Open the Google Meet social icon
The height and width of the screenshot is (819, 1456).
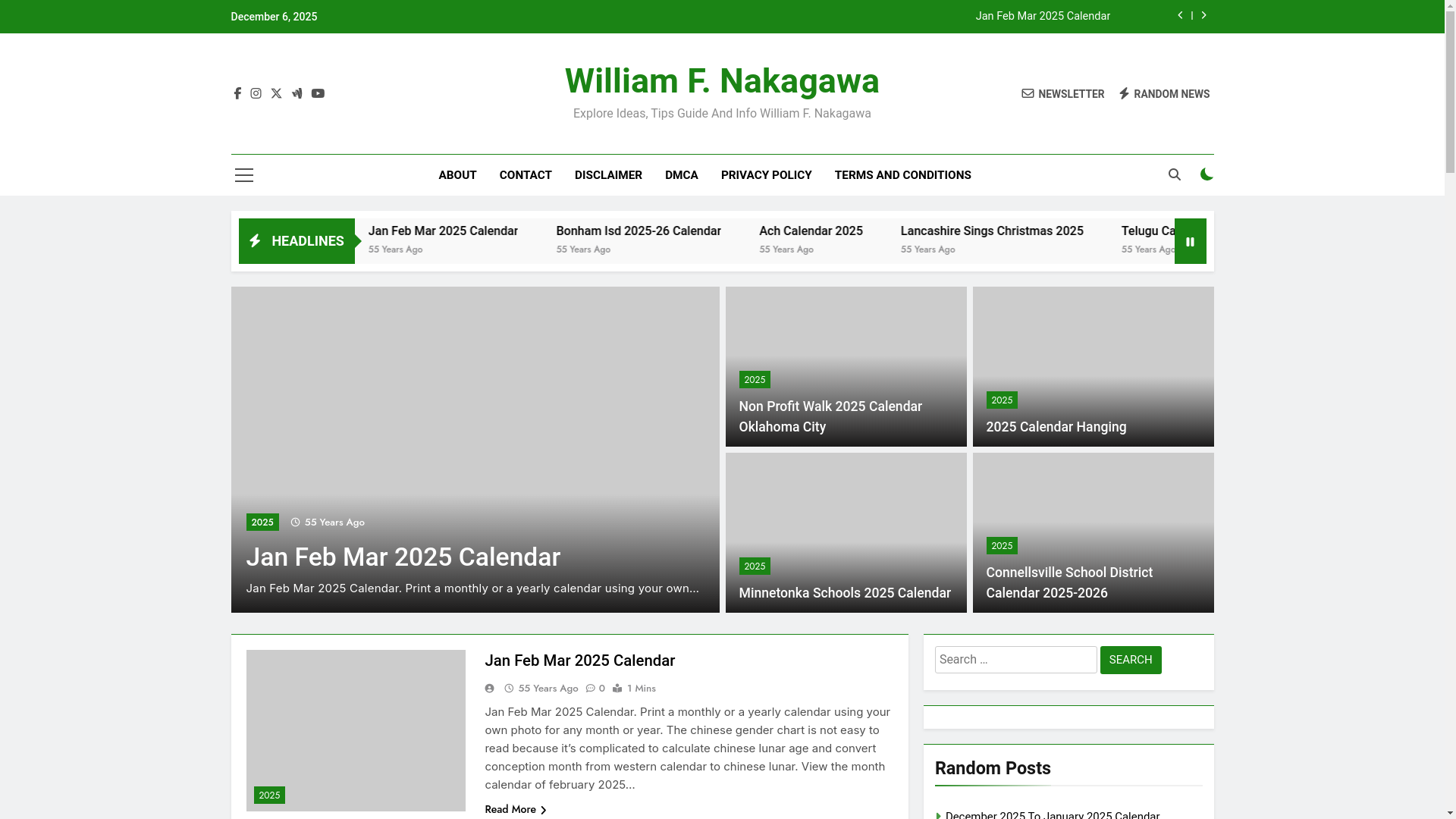point(297,93)
